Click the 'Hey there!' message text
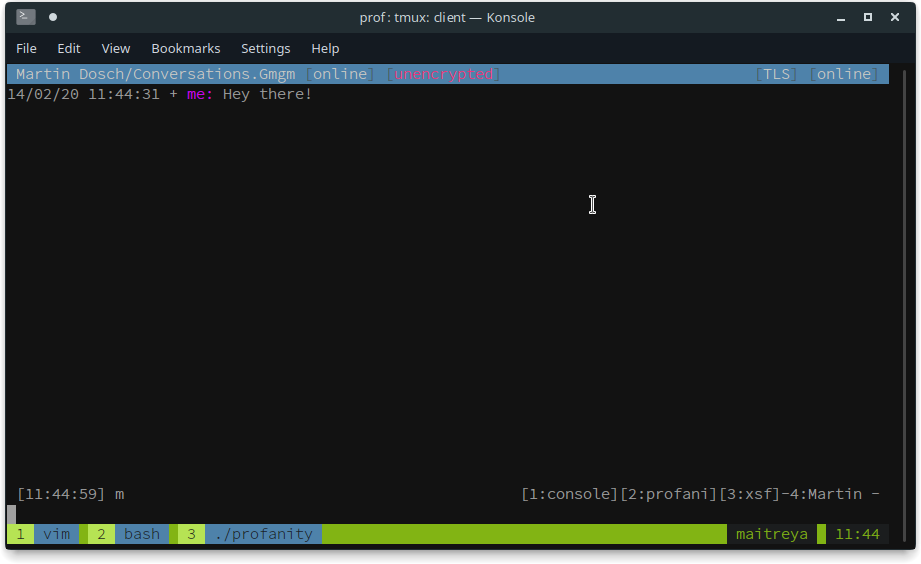Screen dimensions: 921x564 click(267, 94)
